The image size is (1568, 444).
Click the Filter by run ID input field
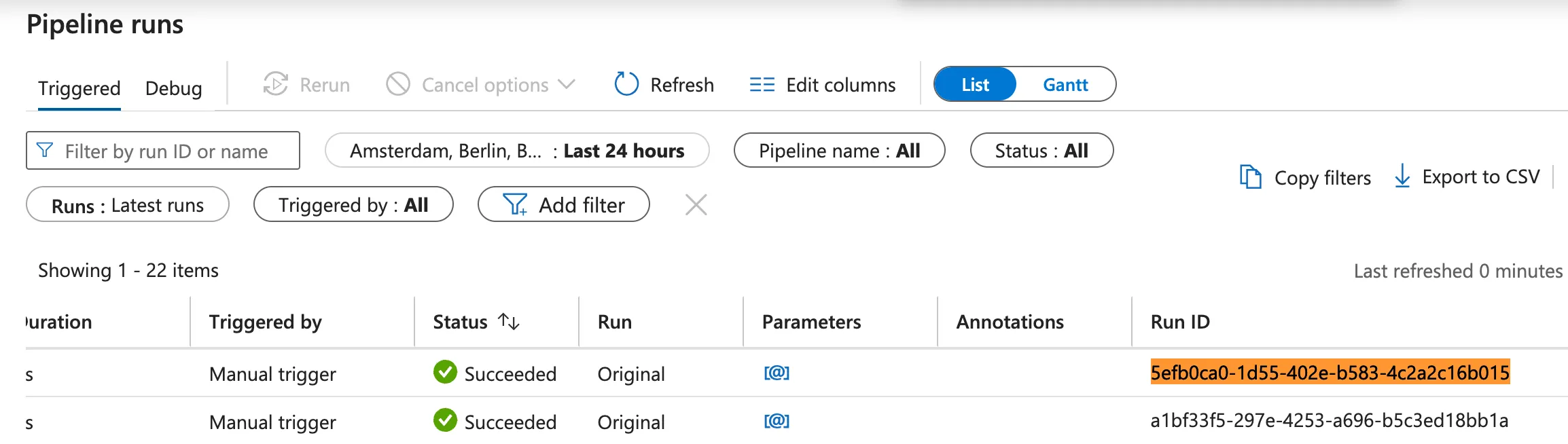(x=166, y=151)
